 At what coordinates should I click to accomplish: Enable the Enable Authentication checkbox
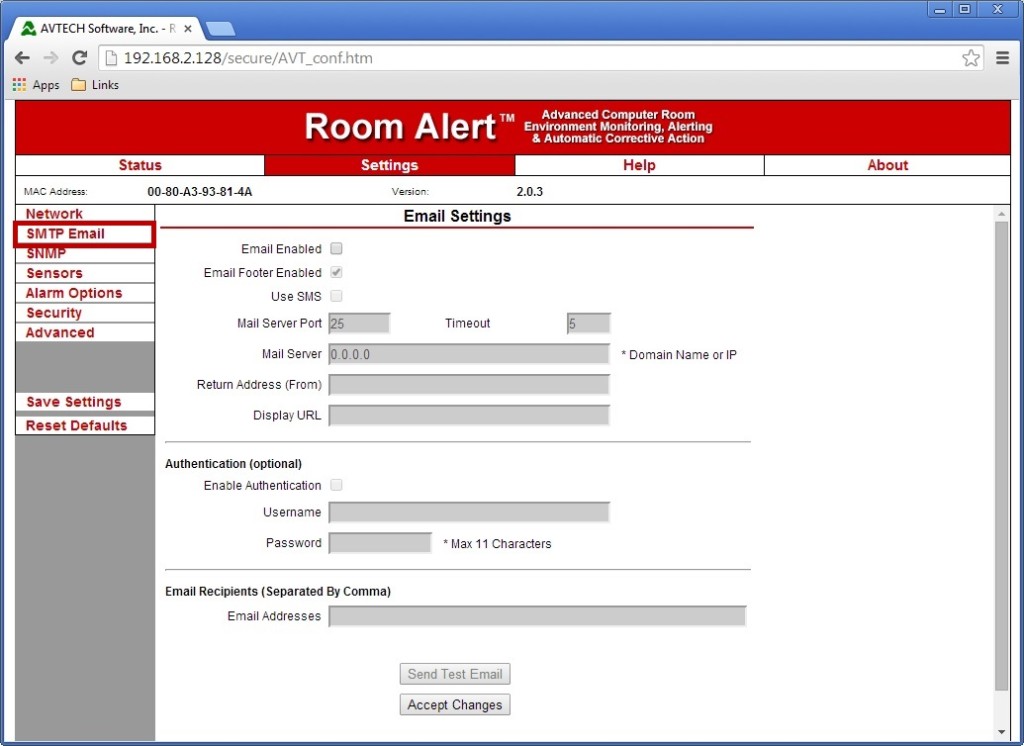336,485
